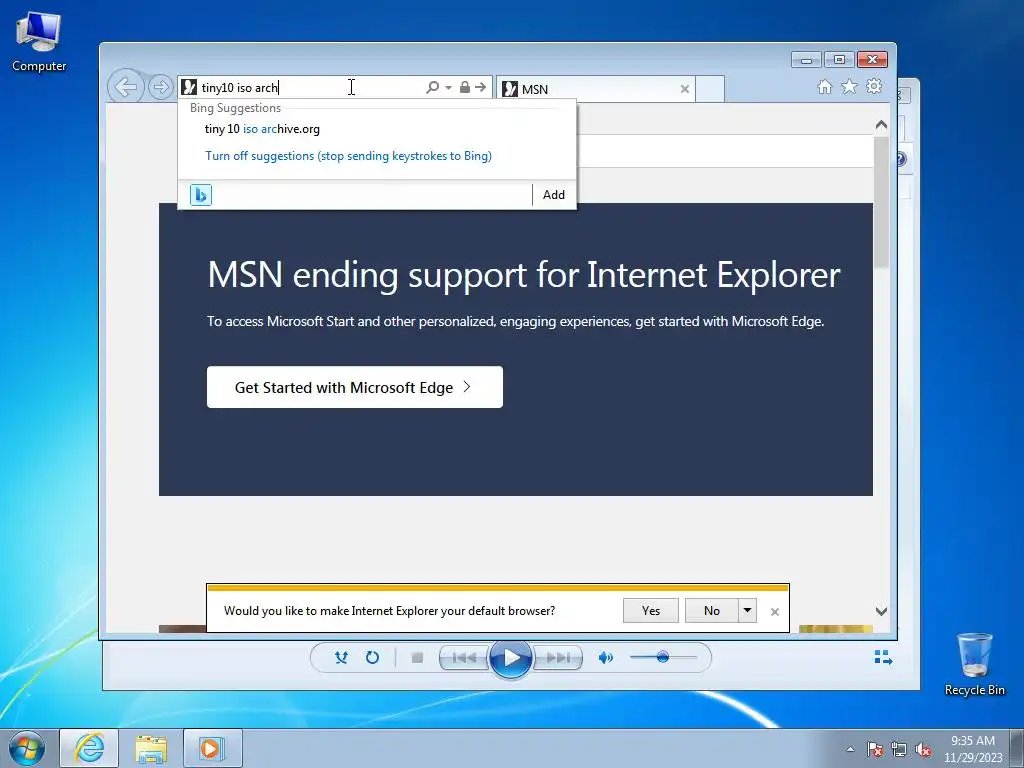Maximize the Internet Explorer window
The image size is (1024, 768).
click(x=839, y=60)
